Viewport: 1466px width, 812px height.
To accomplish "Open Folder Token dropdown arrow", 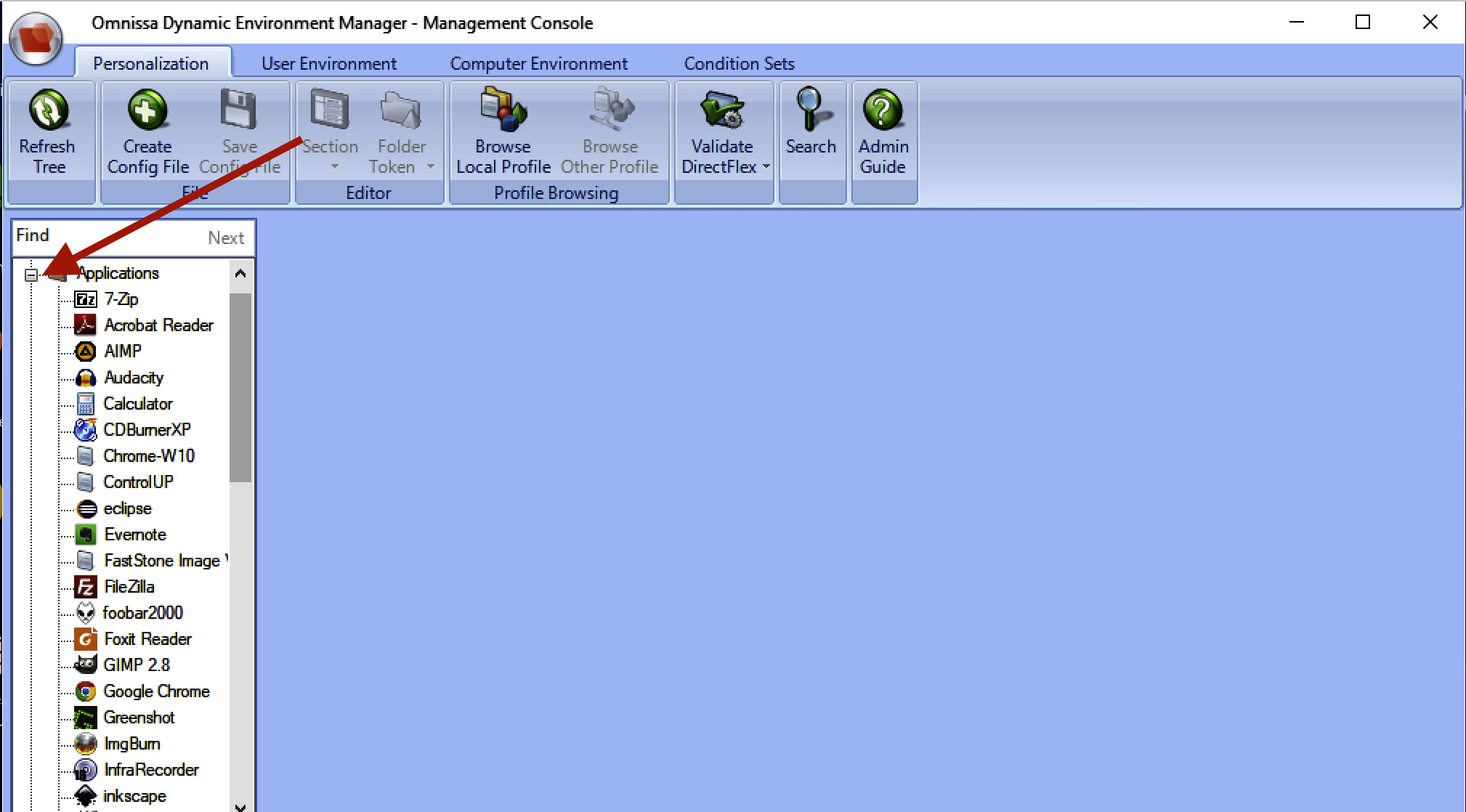I will coord(431,167).
